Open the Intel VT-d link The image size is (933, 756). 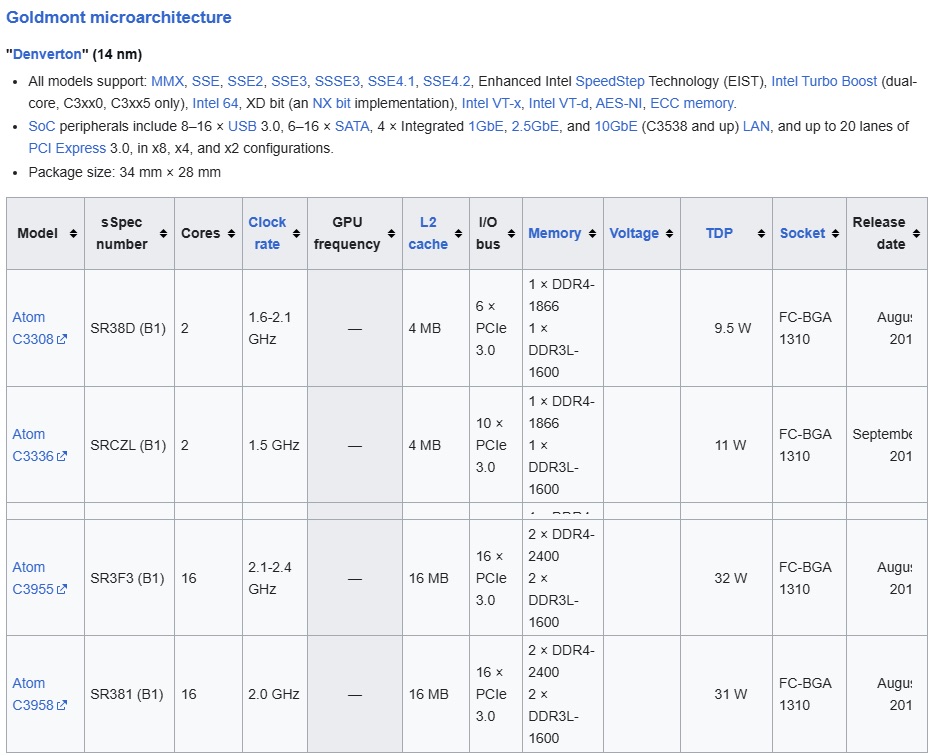[558, 103]
